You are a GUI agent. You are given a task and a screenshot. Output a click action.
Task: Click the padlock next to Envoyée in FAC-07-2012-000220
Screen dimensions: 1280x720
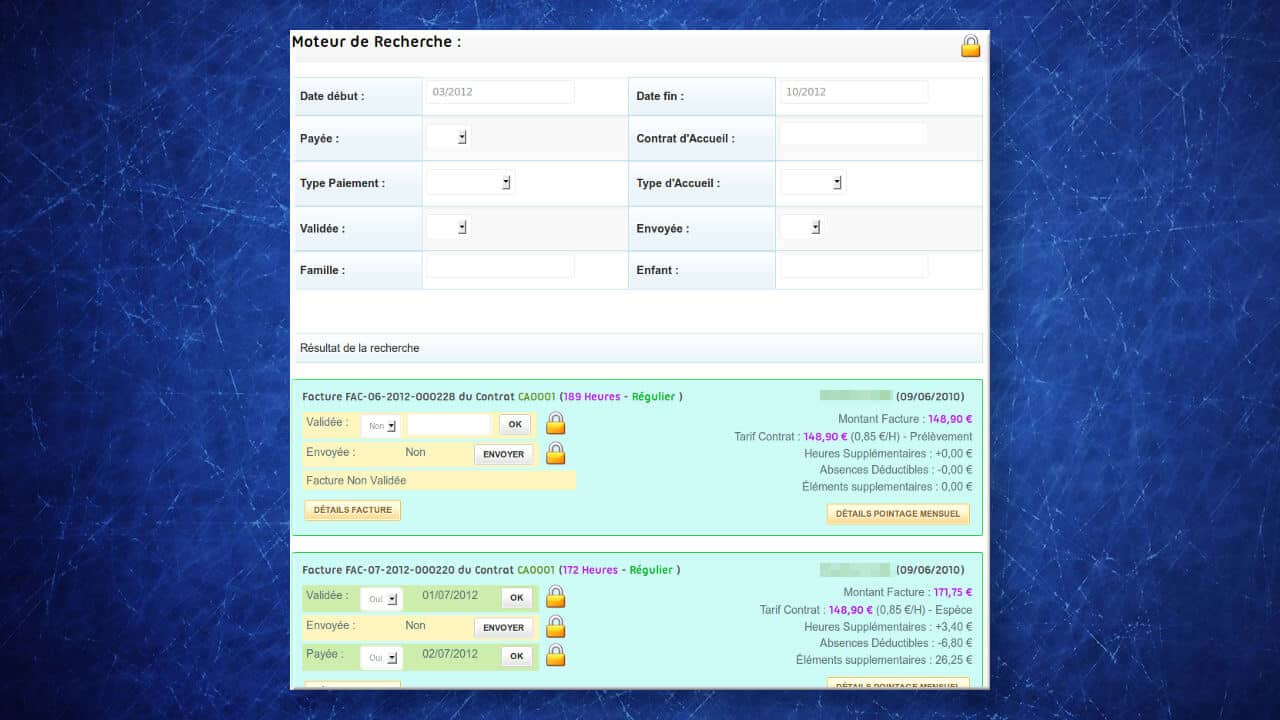click(556, 627)
